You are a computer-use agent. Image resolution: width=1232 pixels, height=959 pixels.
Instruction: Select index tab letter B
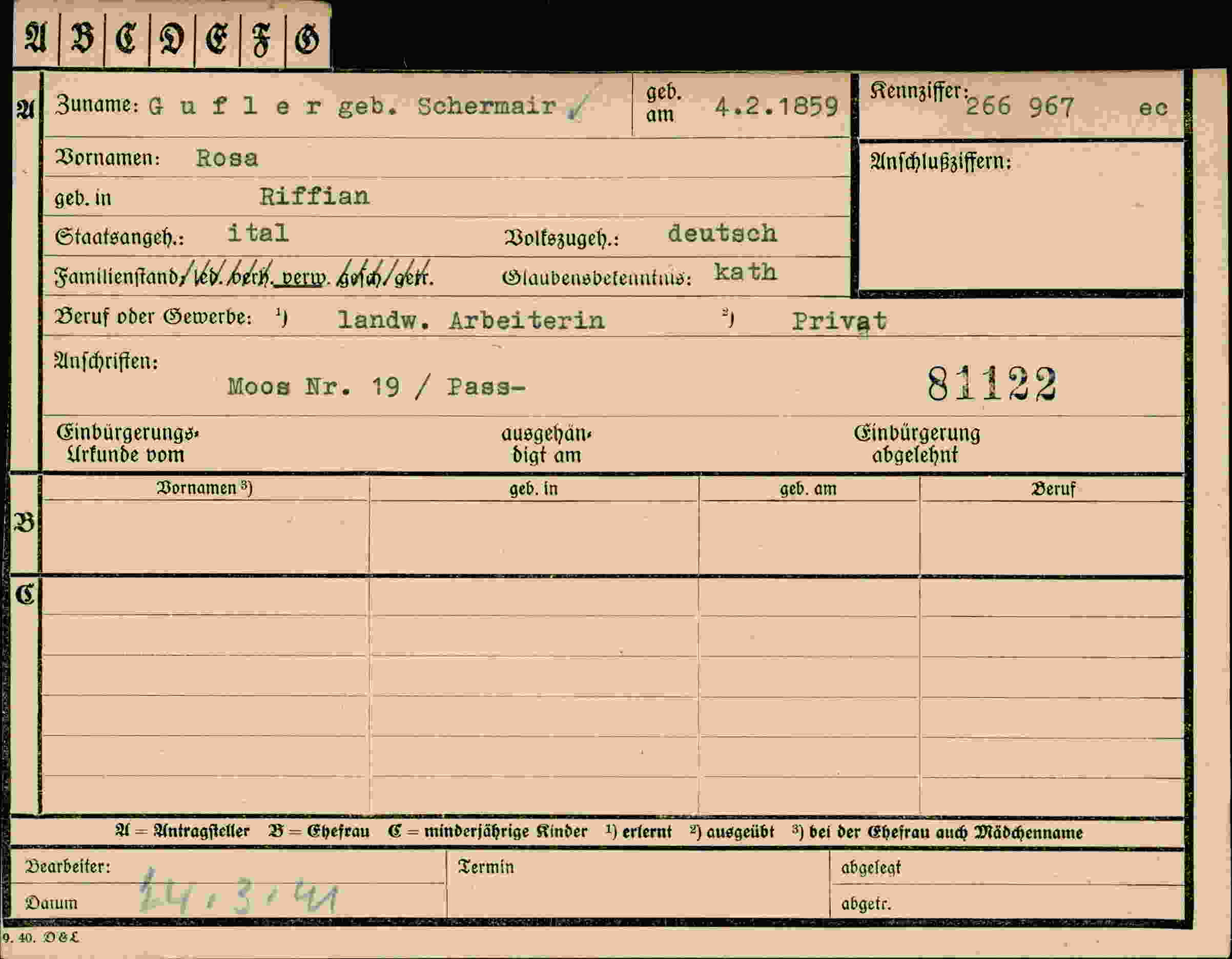coord(82,39)
